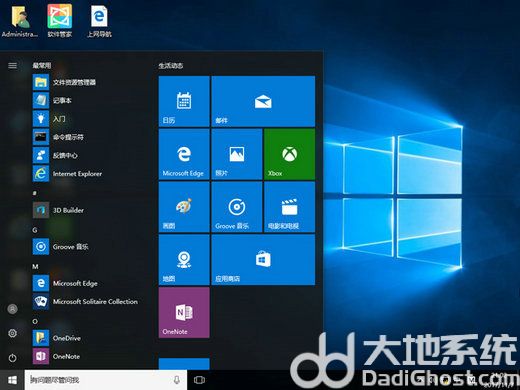The image size is (520, 390).
Task: Select the G letter header
Action: coord(35,230)
